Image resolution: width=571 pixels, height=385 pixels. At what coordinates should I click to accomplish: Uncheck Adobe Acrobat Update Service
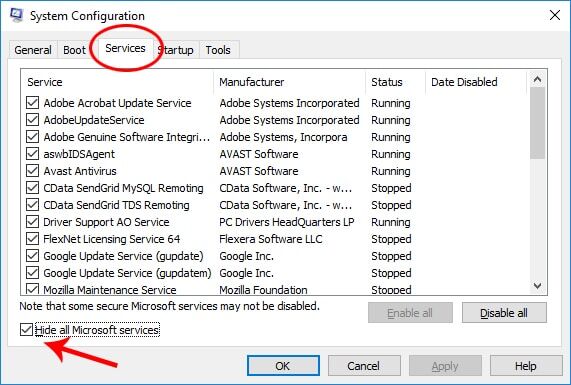pyautogui.click(x=32, y=103)
